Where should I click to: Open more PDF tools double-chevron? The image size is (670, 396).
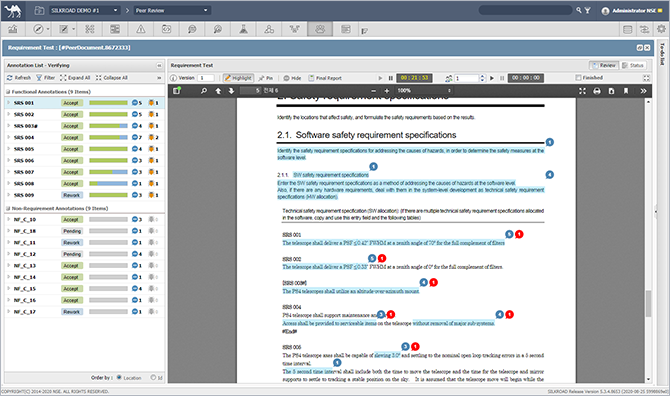click(643, 91)
